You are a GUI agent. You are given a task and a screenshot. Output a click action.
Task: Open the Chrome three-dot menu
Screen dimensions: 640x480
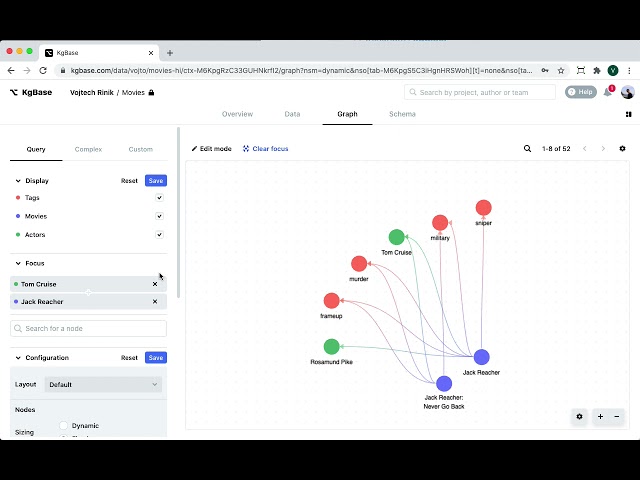629,71
